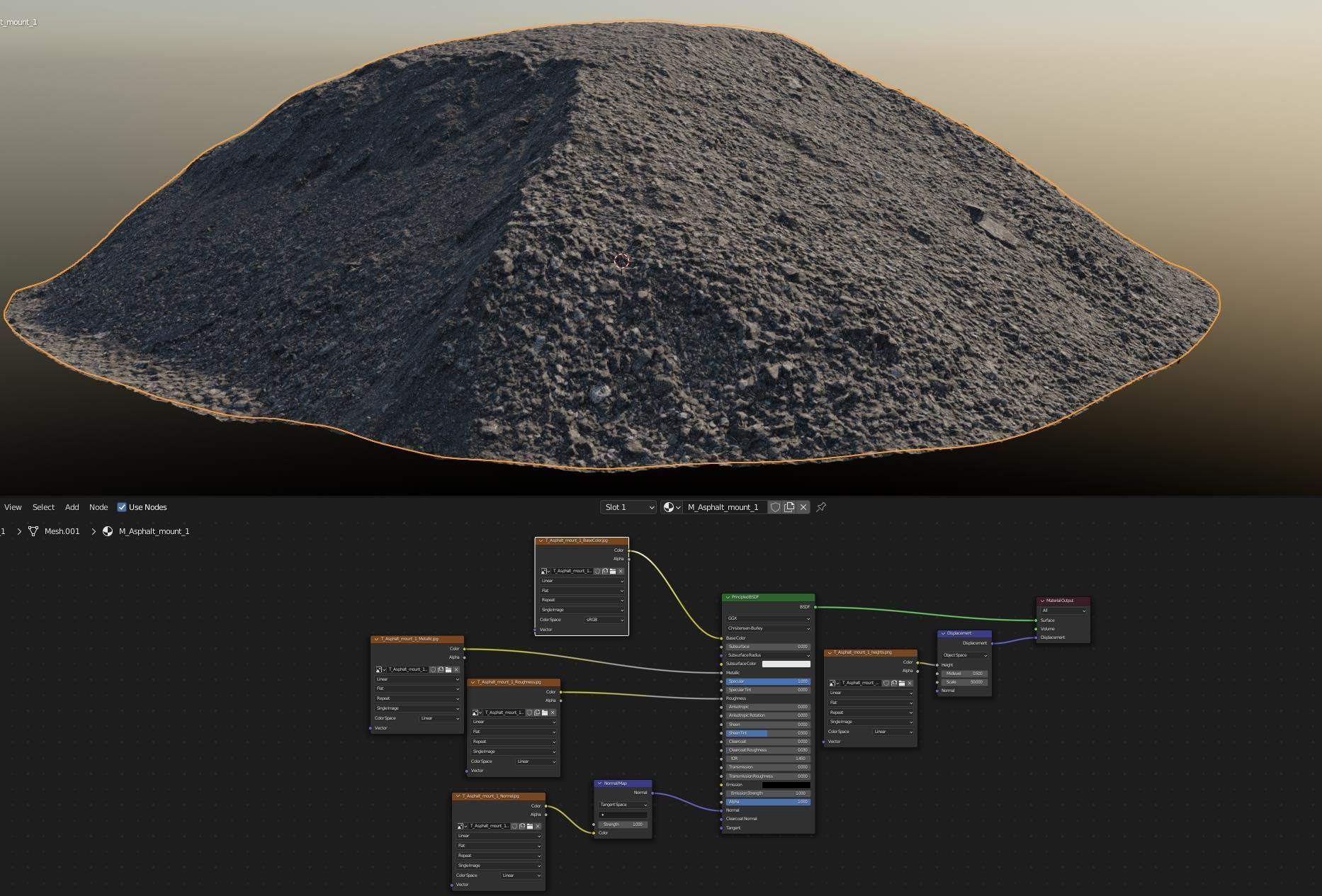
Task: Collapse the Normal Map node
Action: coord(599,783)
